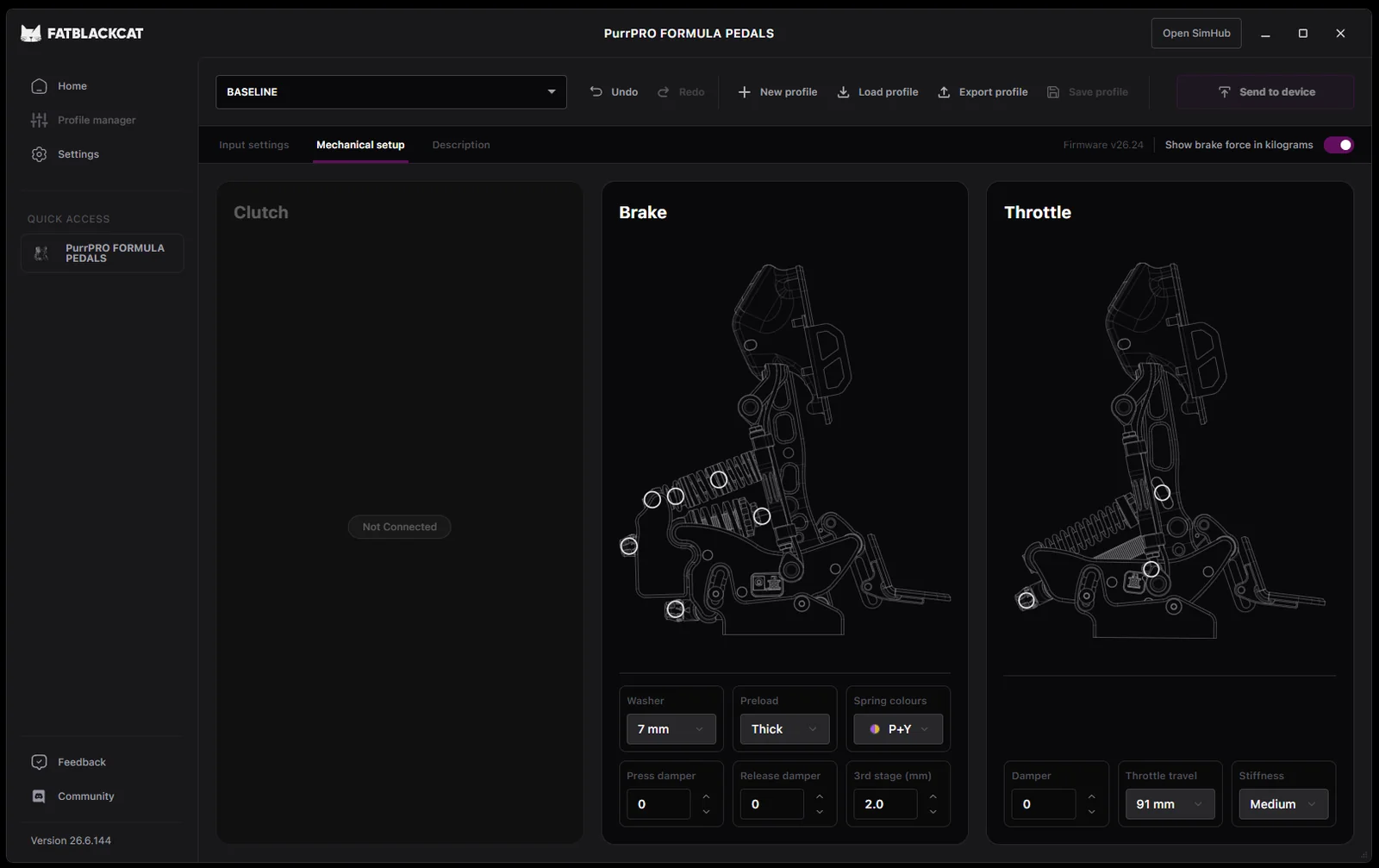
Task: Select the Mechanical setup tab
Action: tap(360, 145)
